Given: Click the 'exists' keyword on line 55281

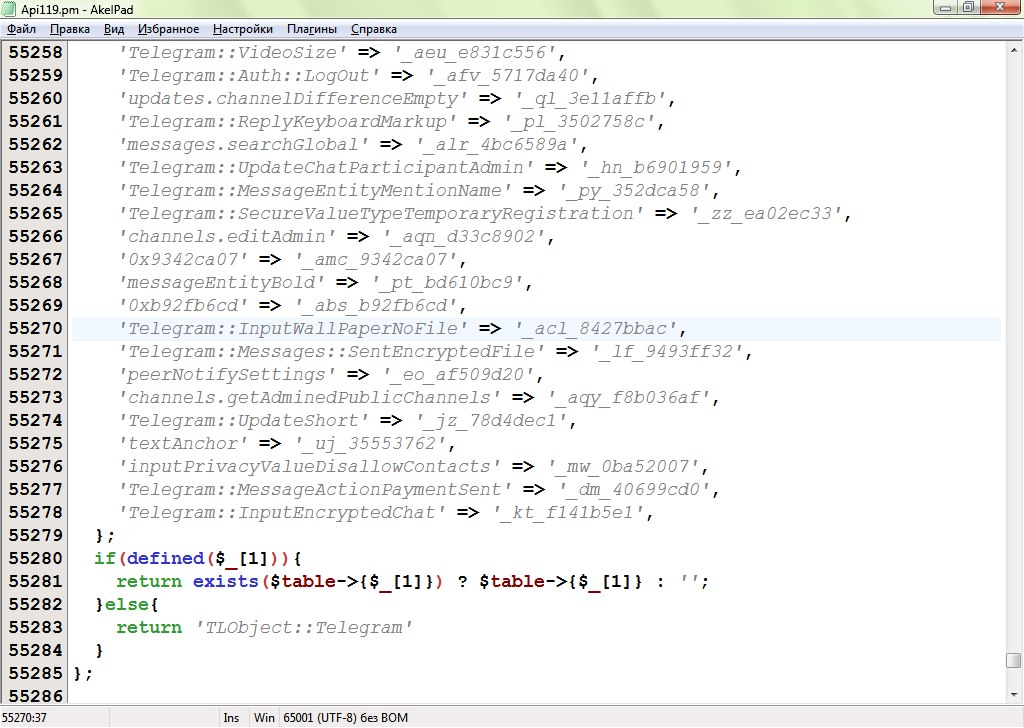Looking at the screenshot, I should coord(226,581).
